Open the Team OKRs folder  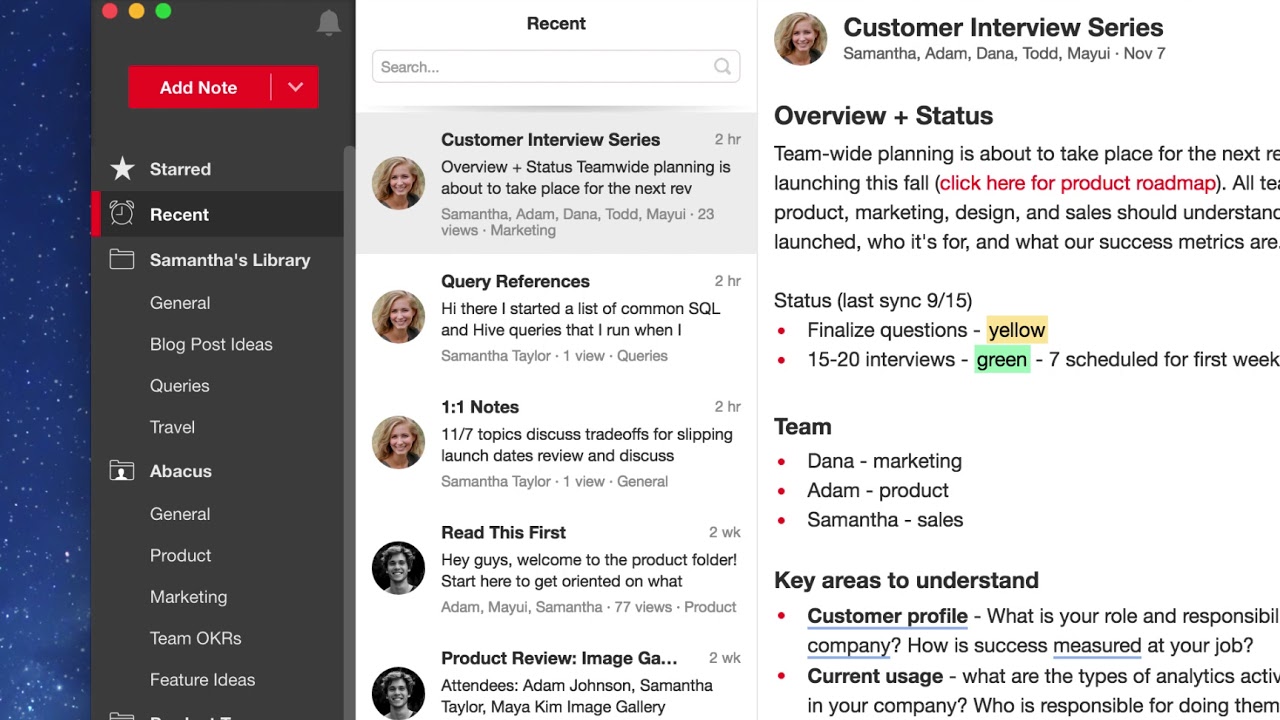pos(196,638)
